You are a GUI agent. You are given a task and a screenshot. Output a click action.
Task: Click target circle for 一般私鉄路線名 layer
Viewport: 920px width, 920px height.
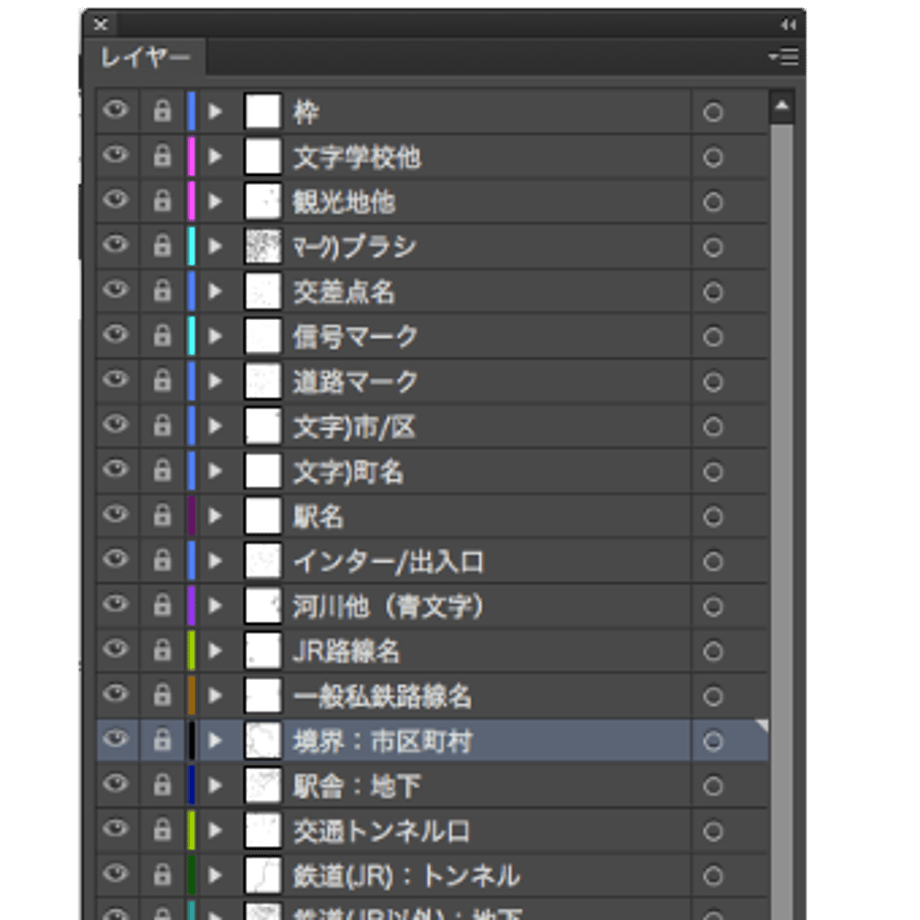(x=713, y=696)
